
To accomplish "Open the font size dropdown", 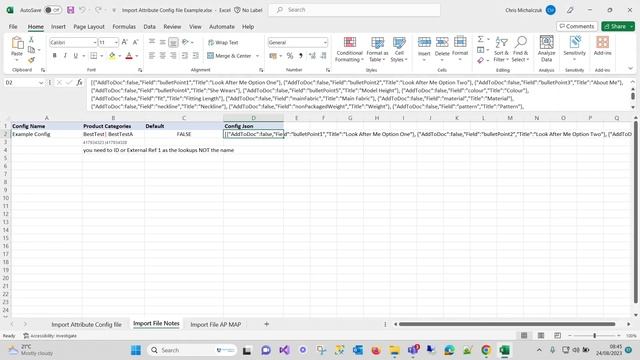I will coord(116,42).
